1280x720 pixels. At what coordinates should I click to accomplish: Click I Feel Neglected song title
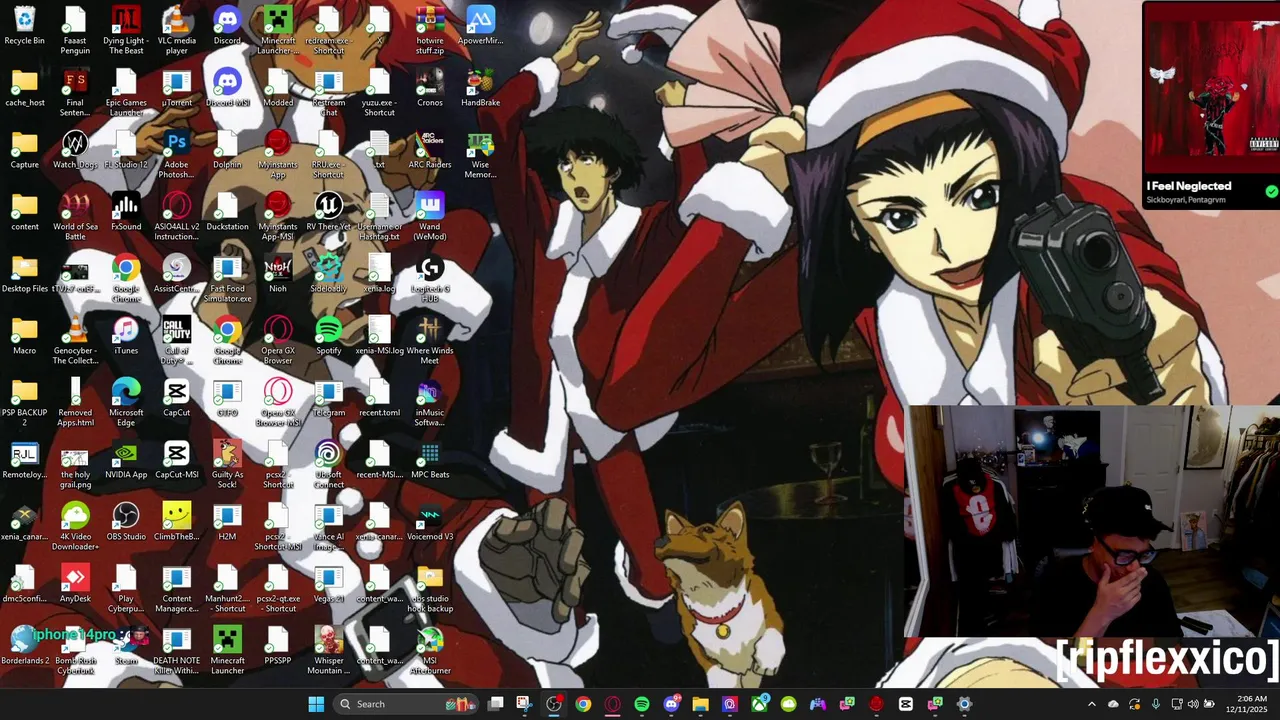point(1189,186)
